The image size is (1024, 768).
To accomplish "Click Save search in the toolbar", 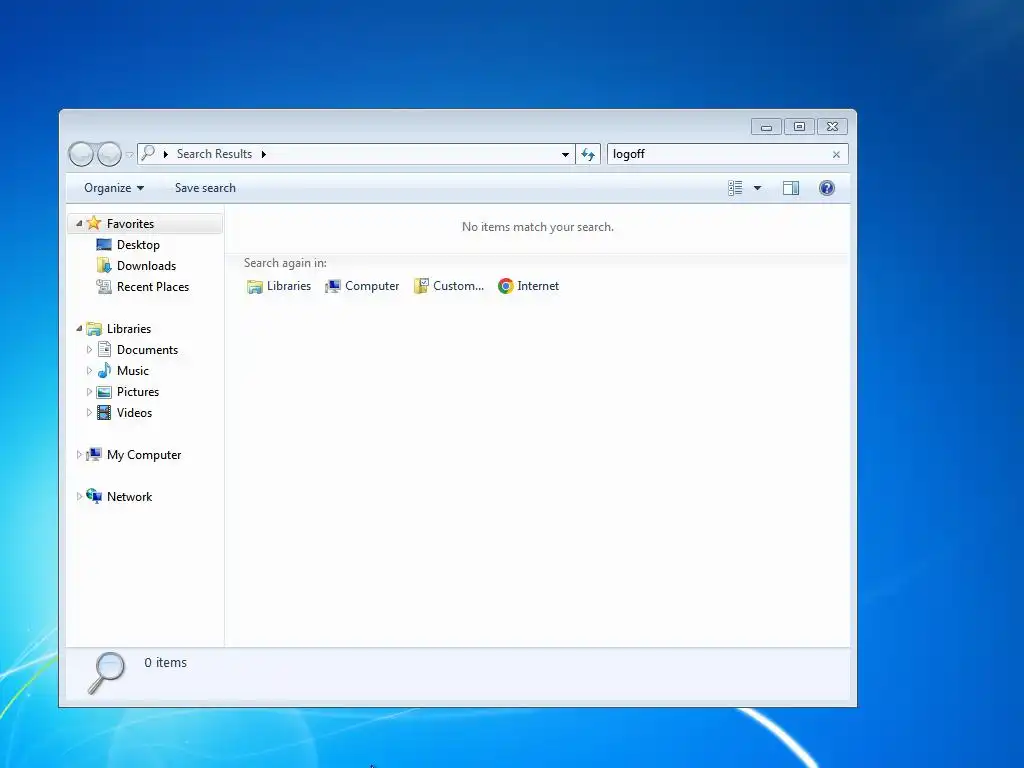I will click(x=205, y=188).
